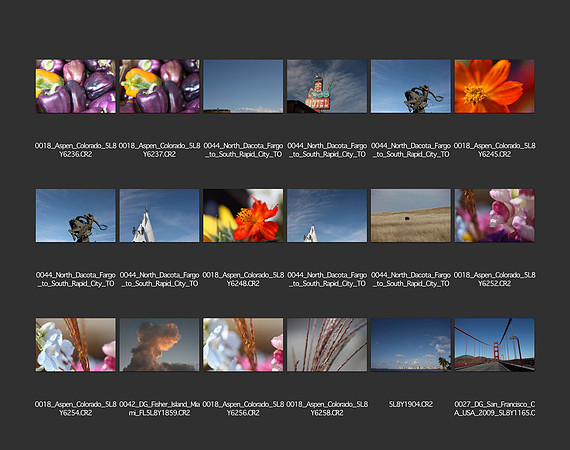The image size is (570, 450).
Task: Open the Golden Gate Bridge thumbnail
Action: tap(494, 345)
